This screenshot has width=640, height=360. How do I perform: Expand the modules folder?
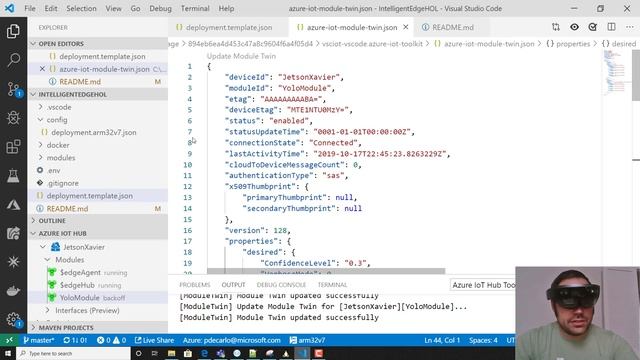coord(98,158)
